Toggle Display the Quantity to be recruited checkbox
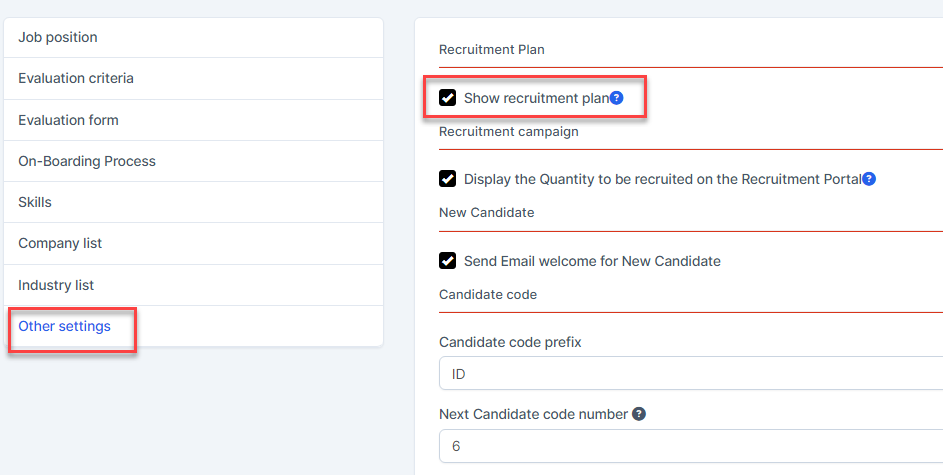943x475 pixels. pos(448,179)
